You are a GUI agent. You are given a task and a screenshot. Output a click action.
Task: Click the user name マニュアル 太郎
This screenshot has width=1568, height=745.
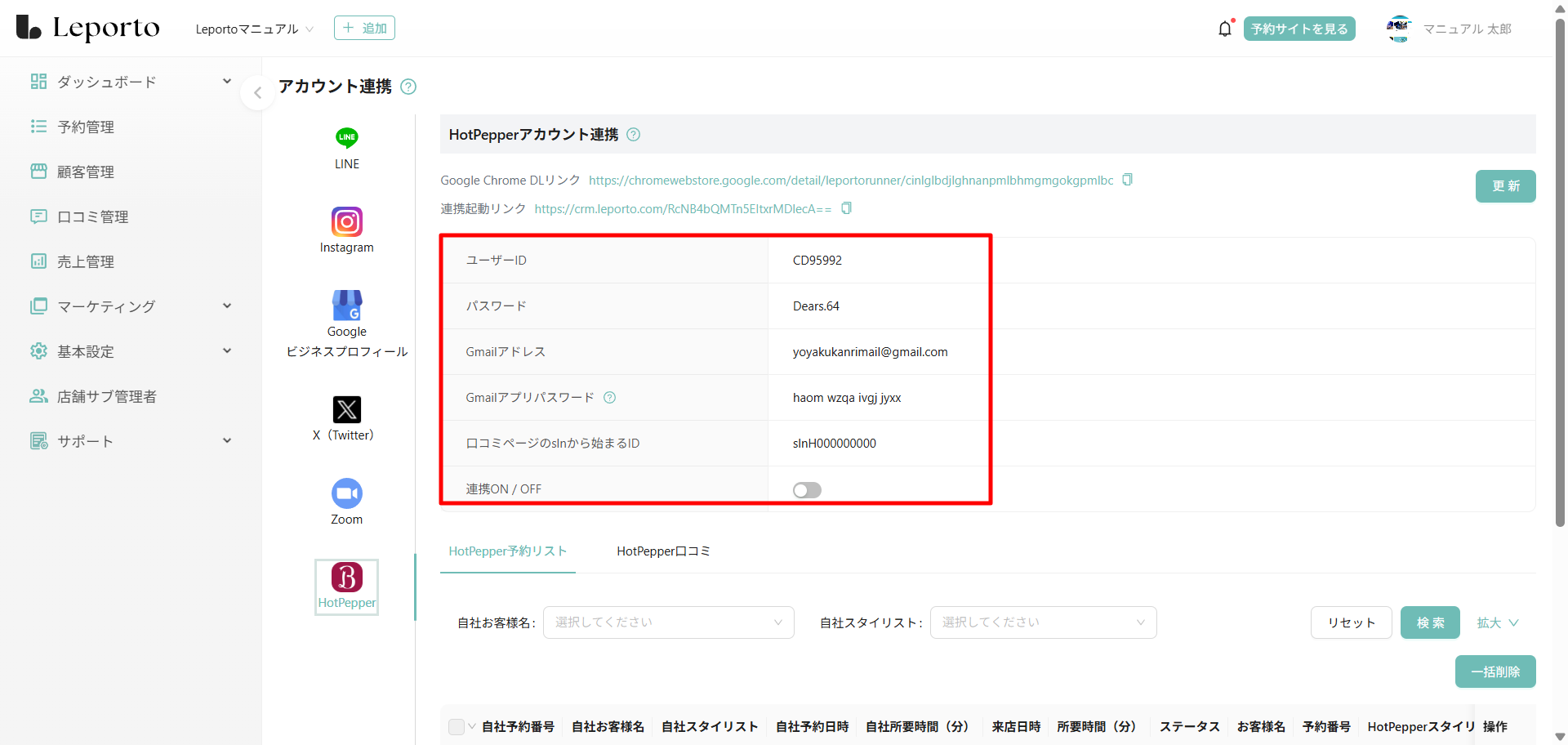point(1468,29)
